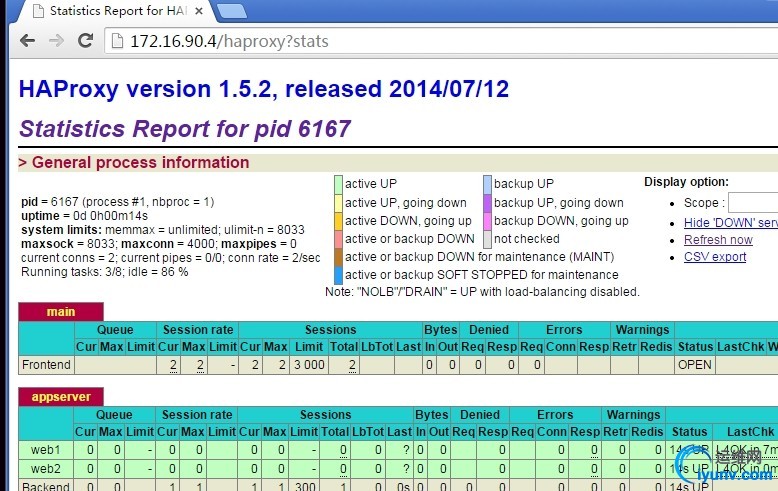
Task: Focus the address bar showing 172.16.90.4/haproxy?stats
Action: point(442,41)
